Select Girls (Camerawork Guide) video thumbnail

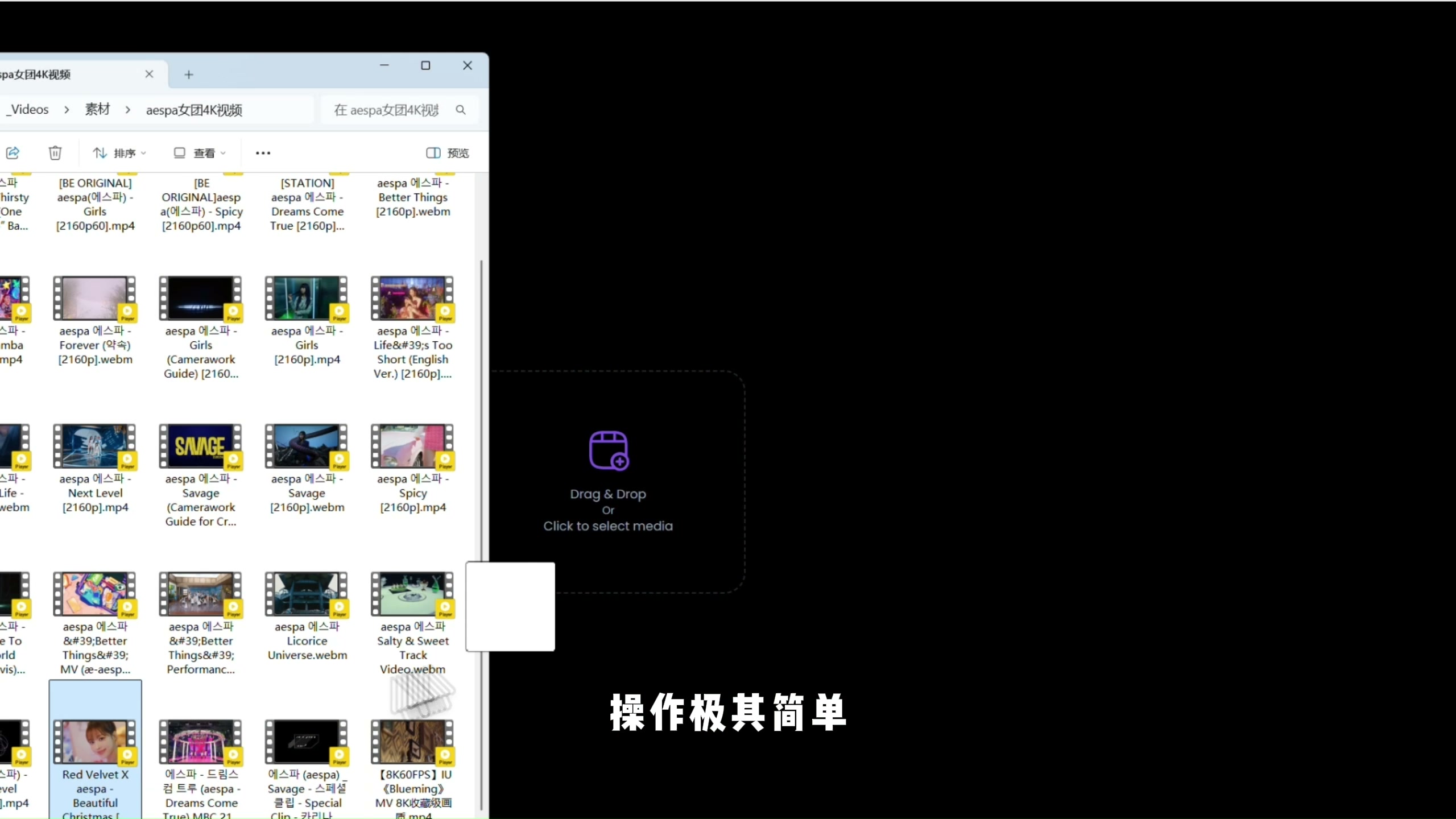point(200,298)
